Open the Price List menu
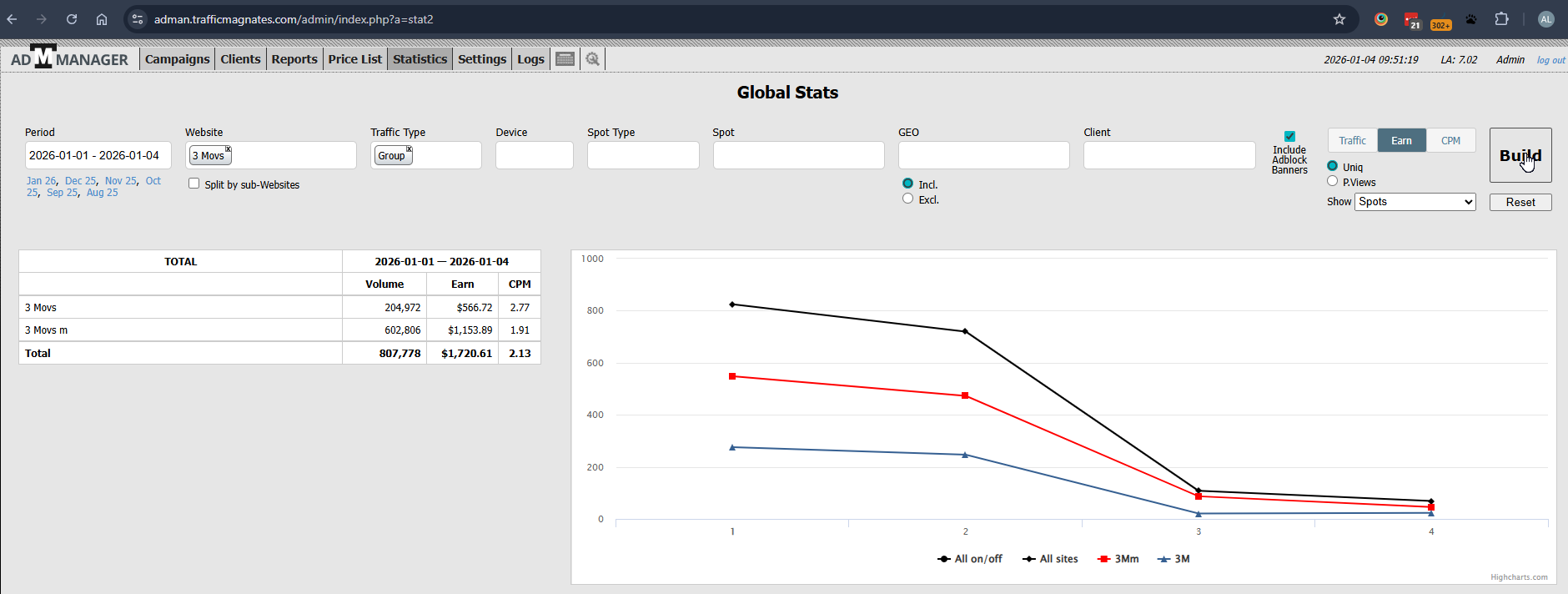This screenshot has height=594, width=1568. pyautogui.click(x=355, y=59)
